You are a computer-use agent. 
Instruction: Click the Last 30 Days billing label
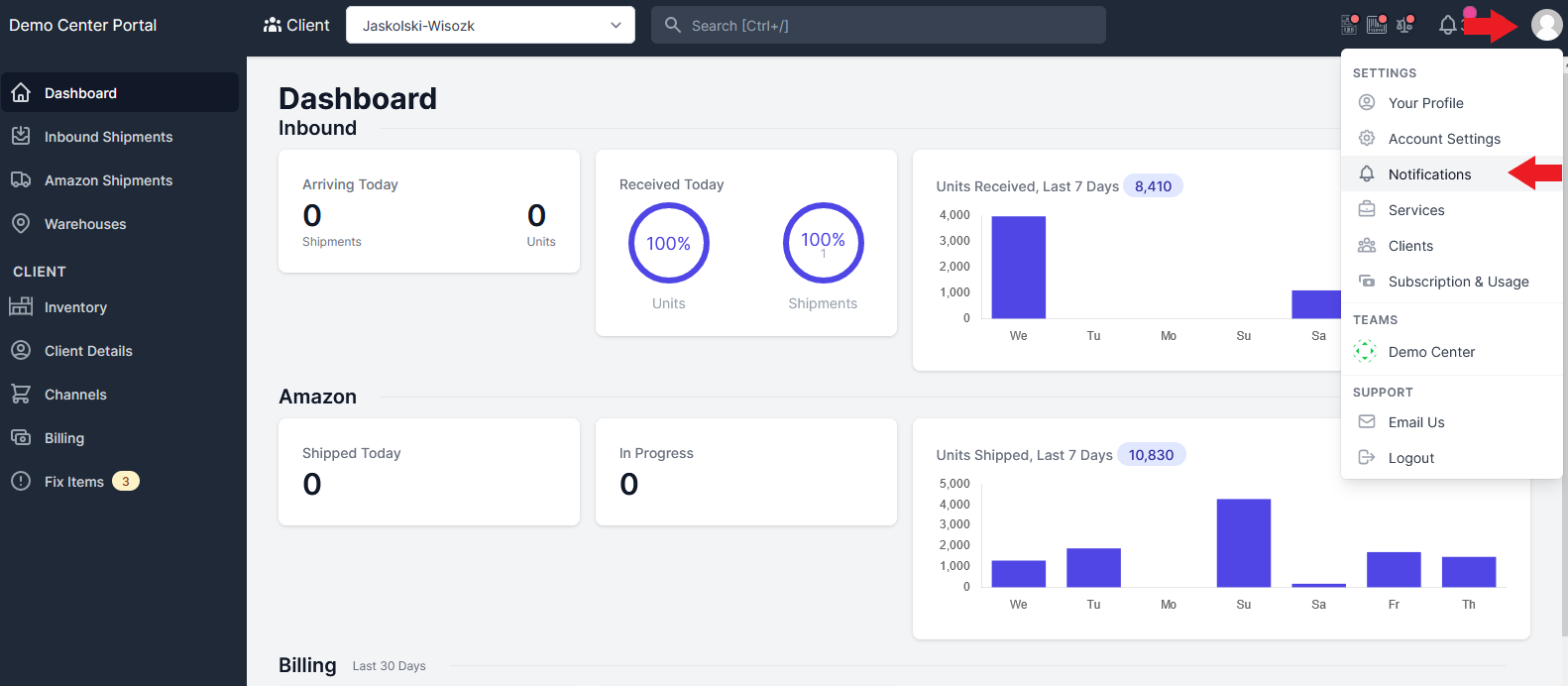390,666
